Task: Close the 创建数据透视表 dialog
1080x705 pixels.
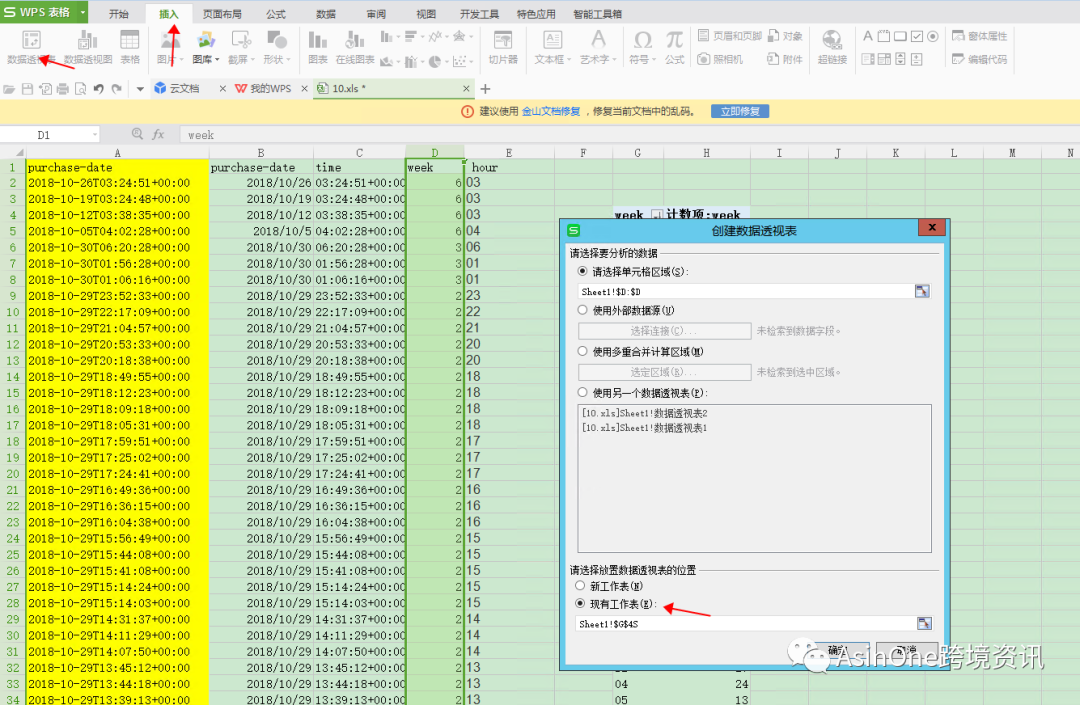Action: [931, 227]
